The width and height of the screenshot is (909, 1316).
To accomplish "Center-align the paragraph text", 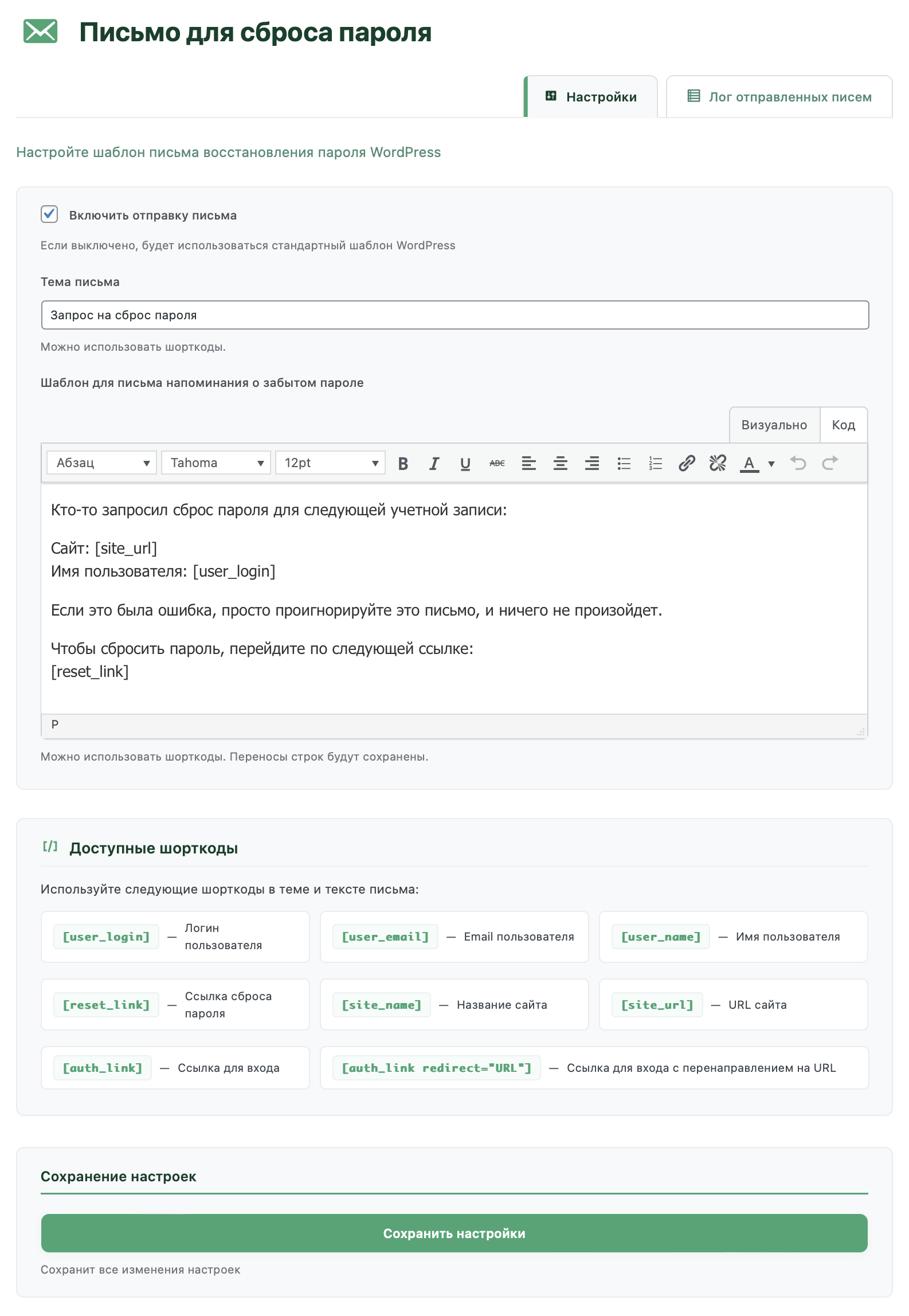I will pyautogui.click(x=560, y=463).
